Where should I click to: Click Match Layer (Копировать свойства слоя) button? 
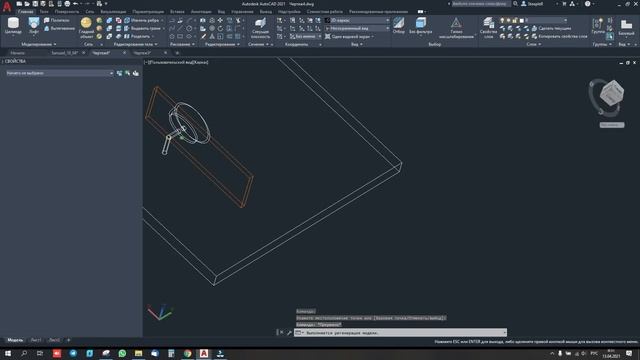[559, 36]
